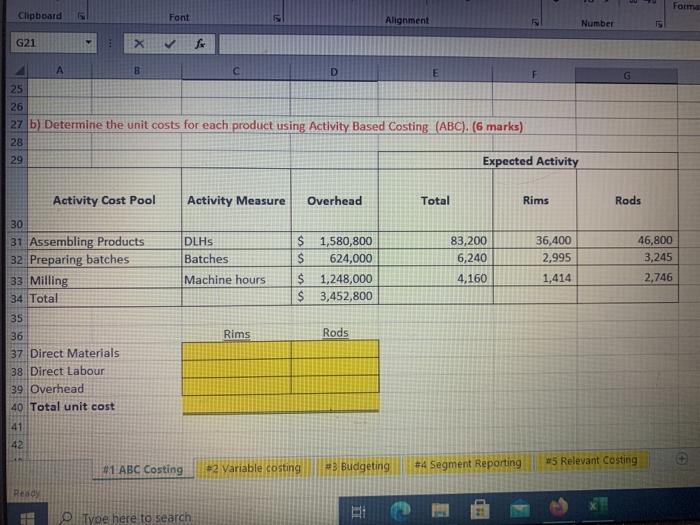Viewport: 700px width, 525px height.
Task: Click the Rods Direct Materials yellow cell
Action: click(x=335, y=350)
